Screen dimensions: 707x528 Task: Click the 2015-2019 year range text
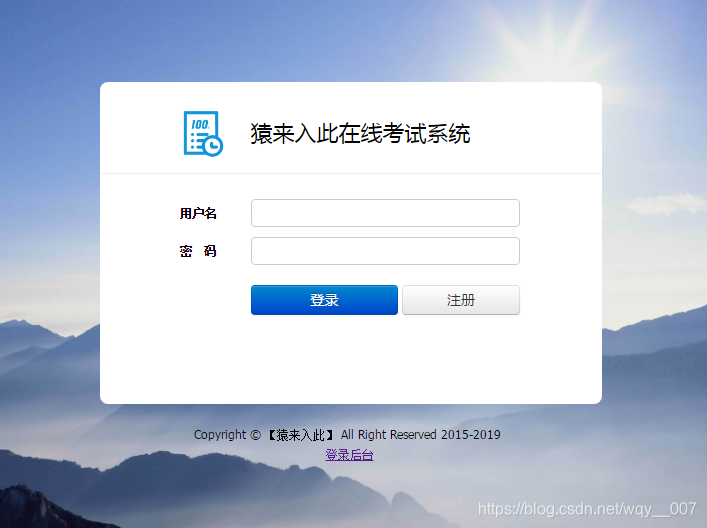click(x=471, y=435)
